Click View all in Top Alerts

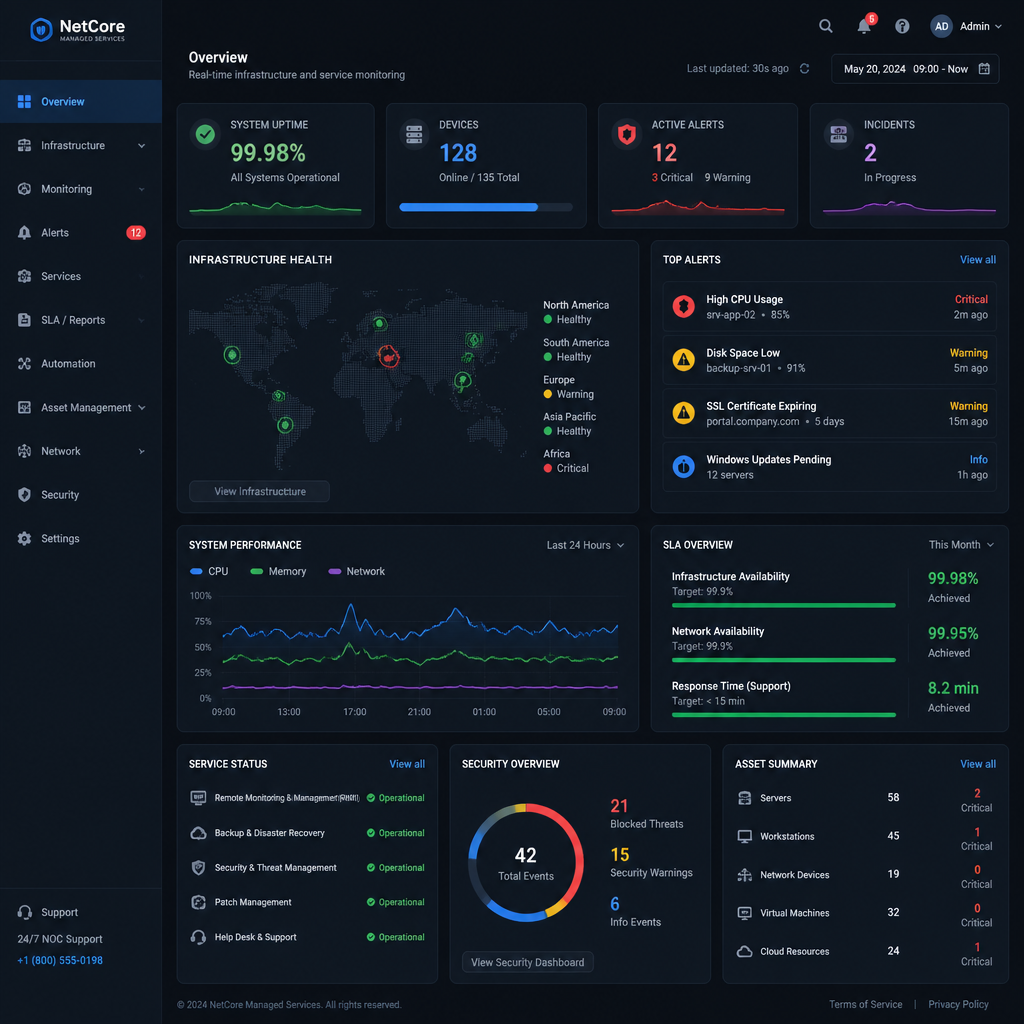(978, 260)
